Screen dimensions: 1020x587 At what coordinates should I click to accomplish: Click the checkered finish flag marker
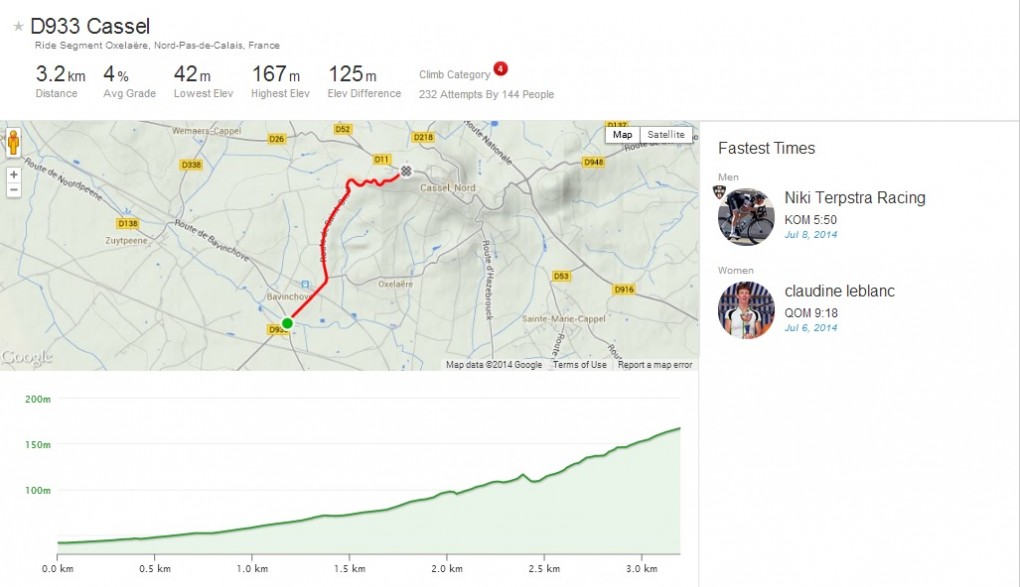(406, 171)
